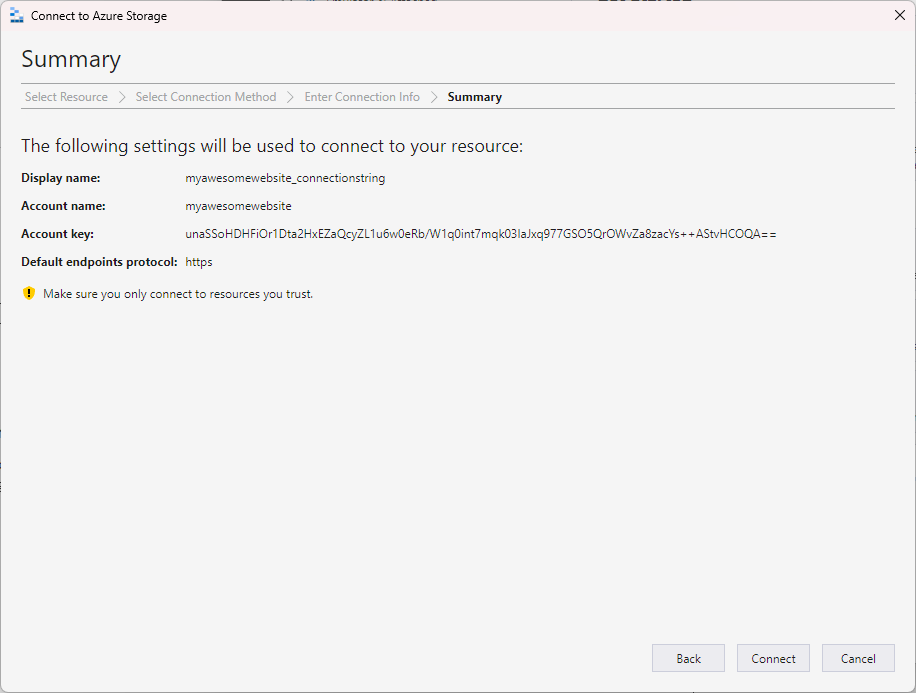
Task: Click the large Summary page heading
Action: click(71, 60)
